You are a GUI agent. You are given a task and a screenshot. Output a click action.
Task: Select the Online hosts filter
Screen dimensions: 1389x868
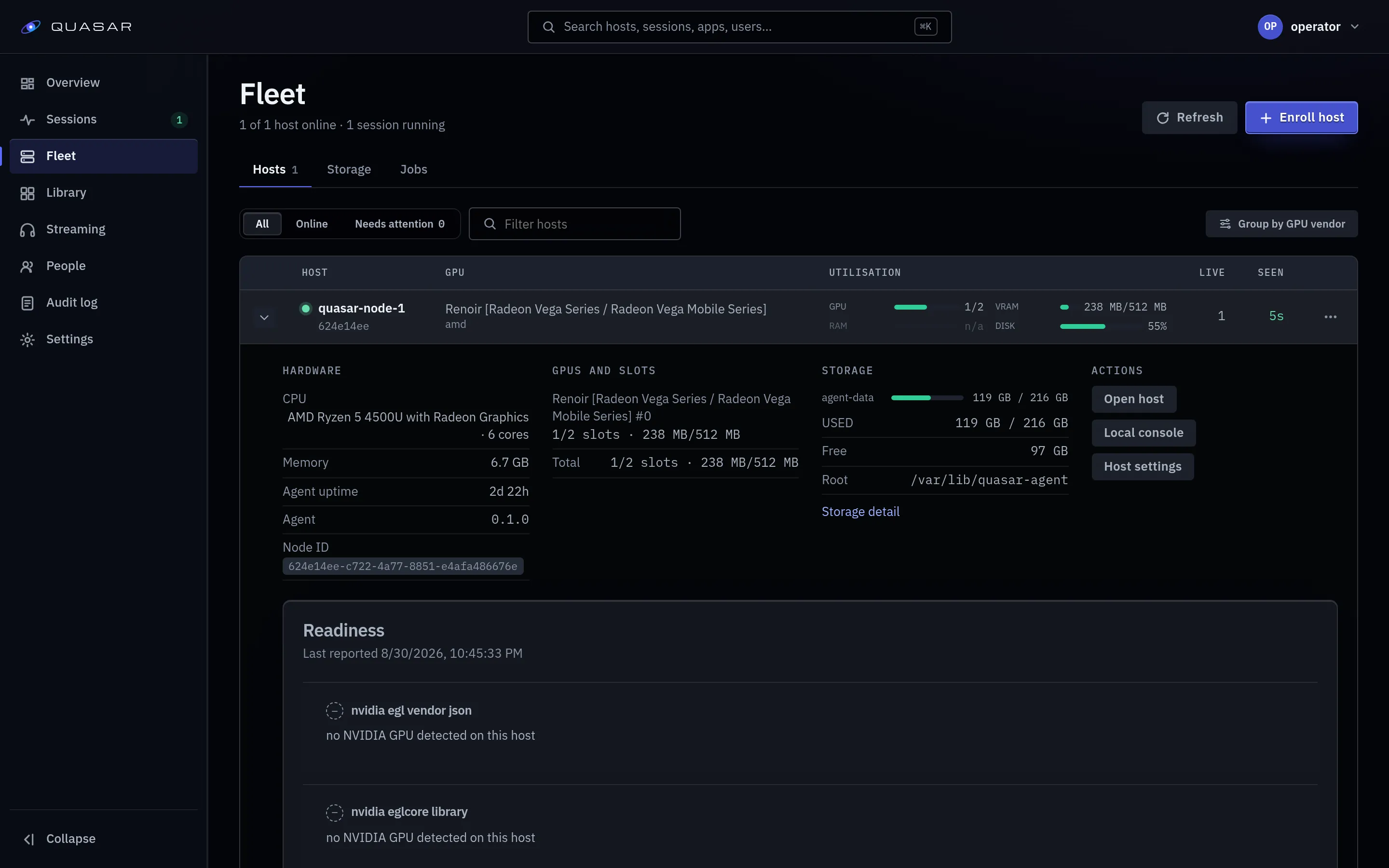(312, 224)
